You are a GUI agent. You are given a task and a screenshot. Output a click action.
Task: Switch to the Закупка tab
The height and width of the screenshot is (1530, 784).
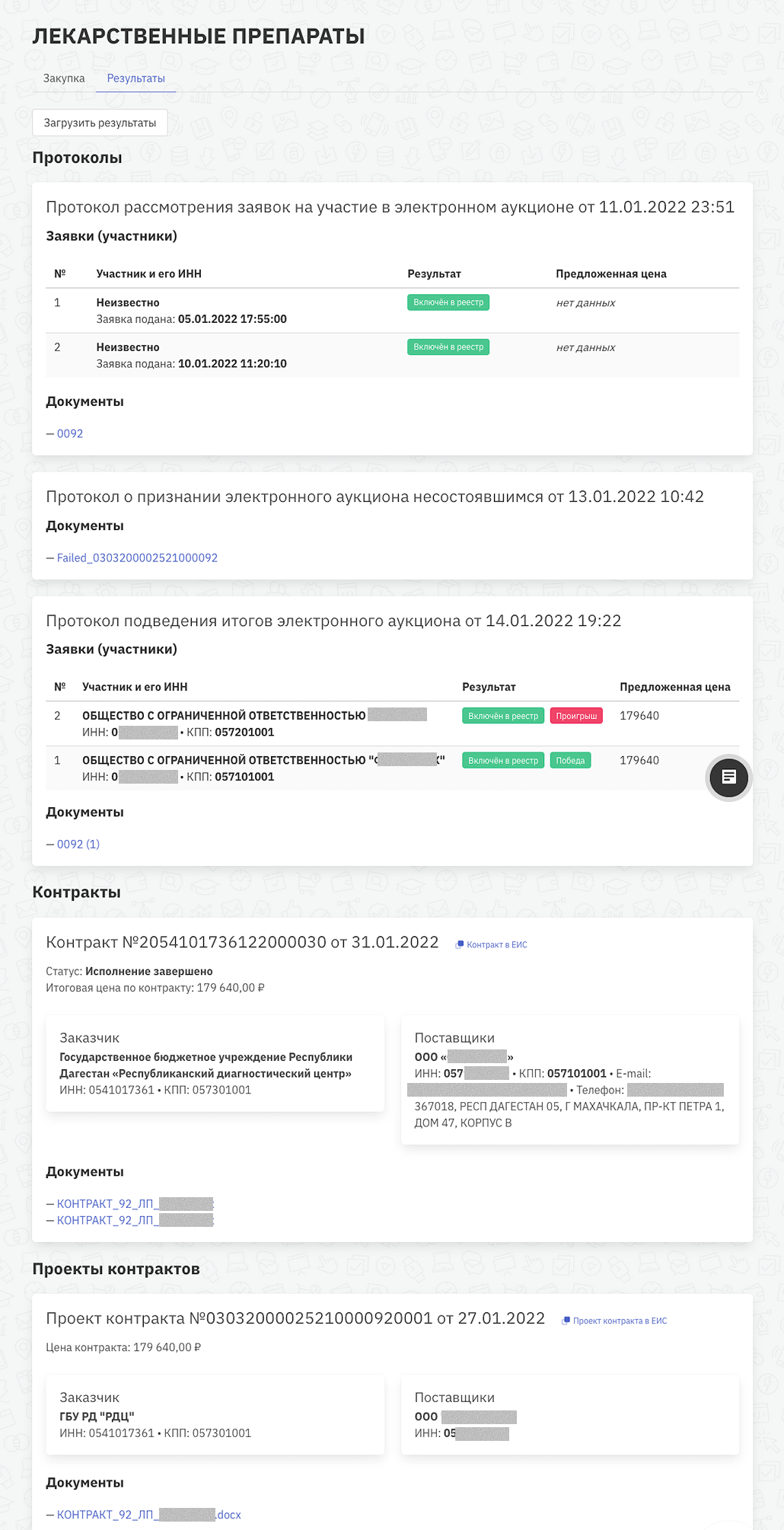coord(64,78)
